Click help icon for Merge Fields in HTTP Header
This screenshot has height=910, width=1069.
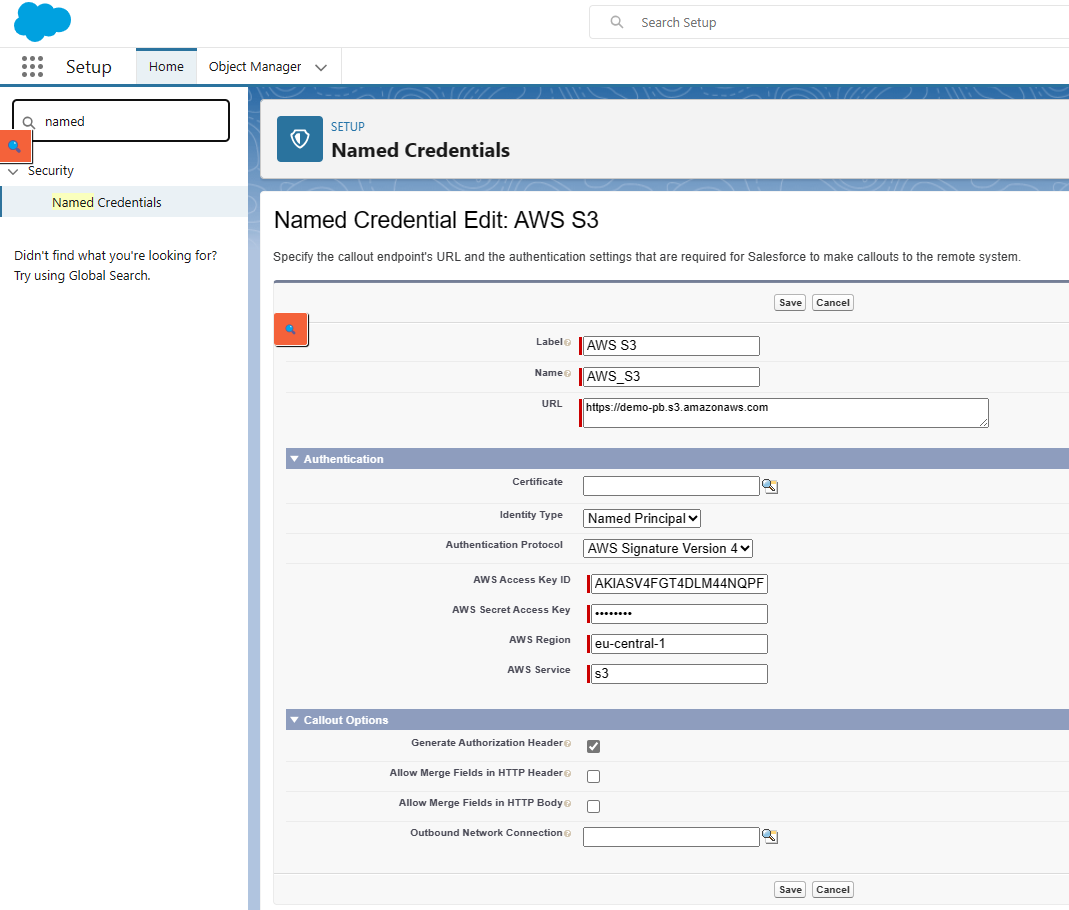[567, 774]
